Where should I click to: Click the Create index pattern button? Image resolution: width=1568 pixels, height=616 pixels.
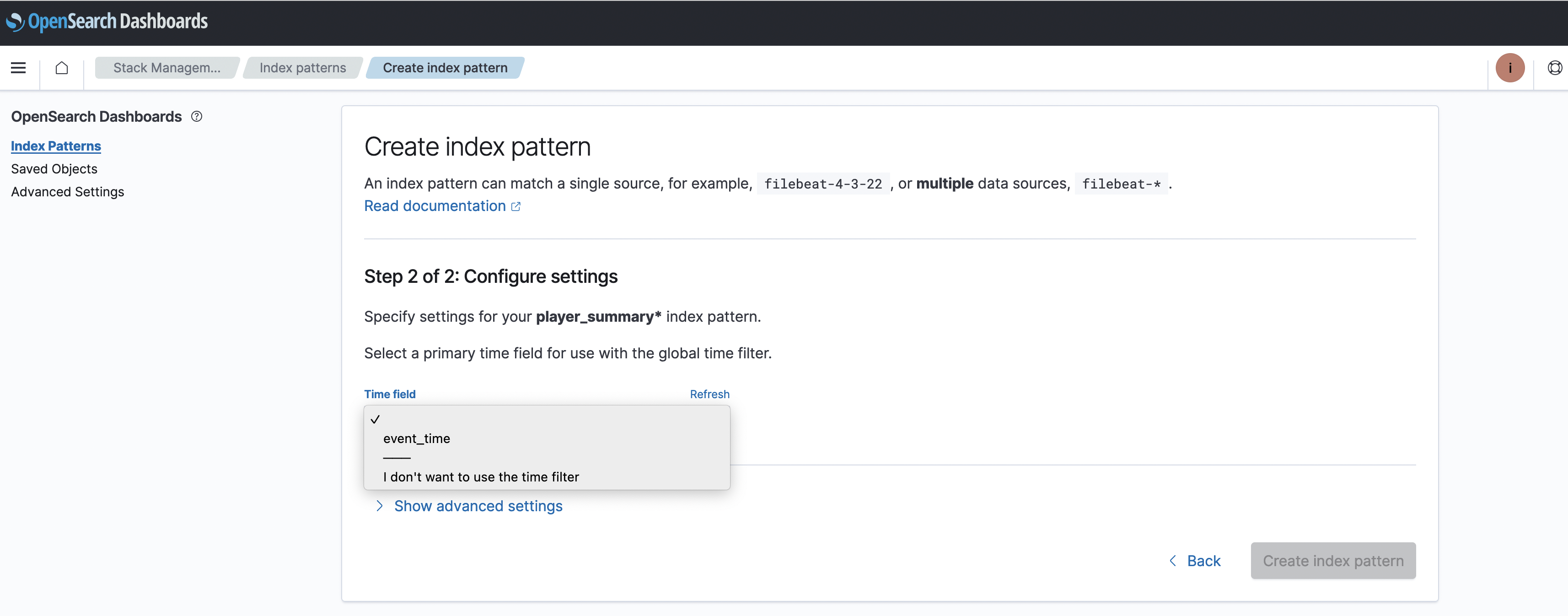tap(1333, 561)
